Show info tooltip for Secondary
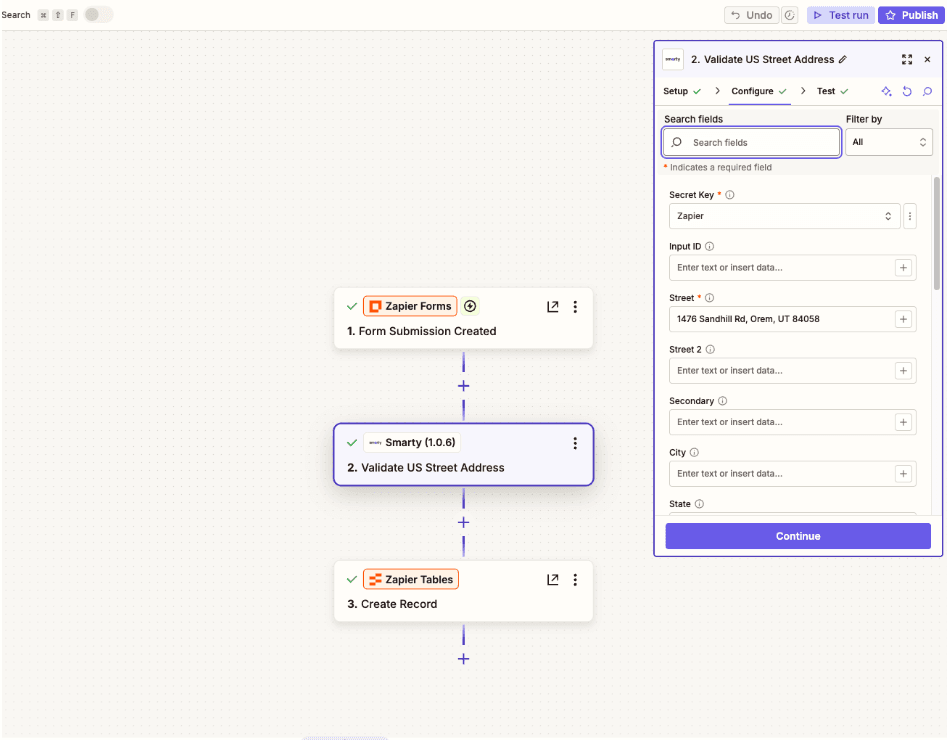The image size is (947, 740). pos(722,401)
